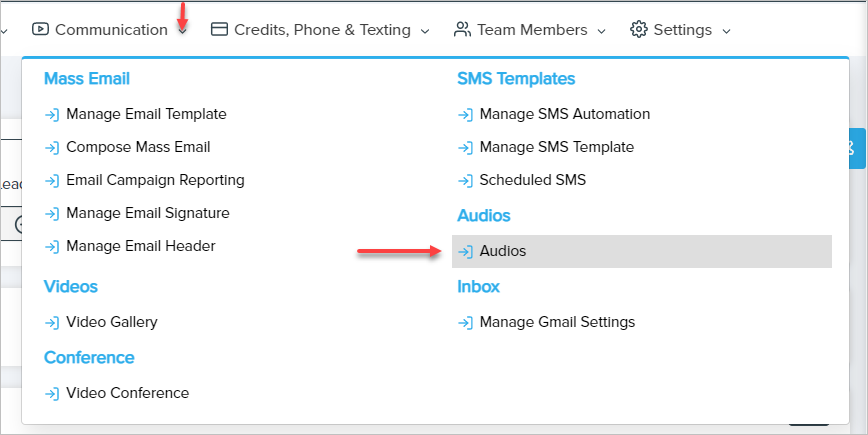Expand the Team Members dropdown chevron
Screen dimensions: 868x435
[x=601, y=31]
